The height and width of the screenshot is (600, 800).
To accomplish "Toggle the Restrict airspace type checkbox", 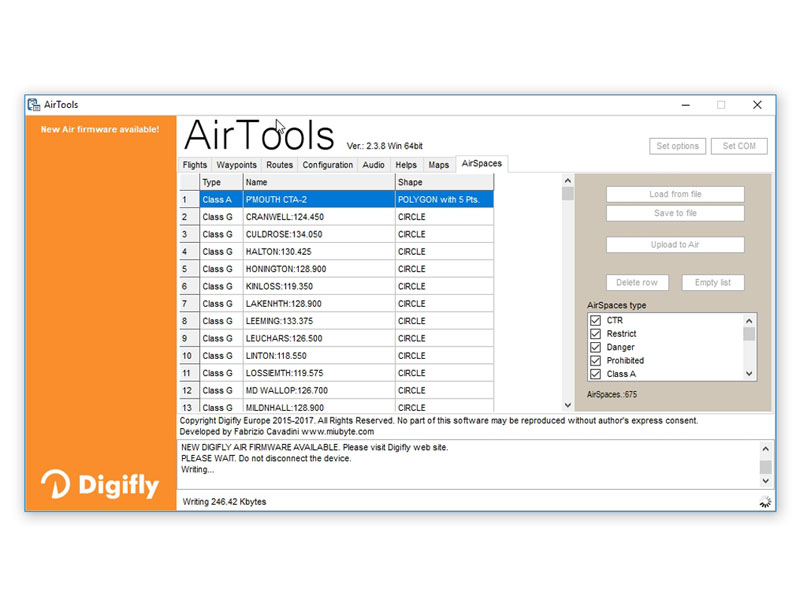I will click(x=595, y=334).
